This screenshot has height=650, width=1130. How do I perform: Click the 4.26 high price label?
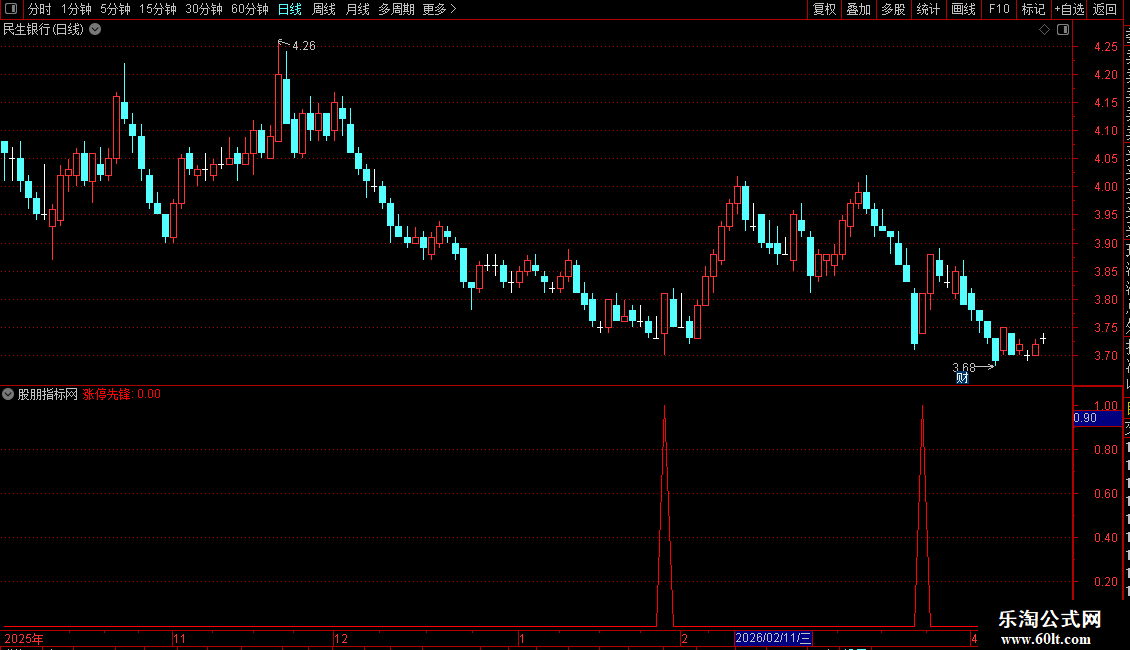coord(303,46)
